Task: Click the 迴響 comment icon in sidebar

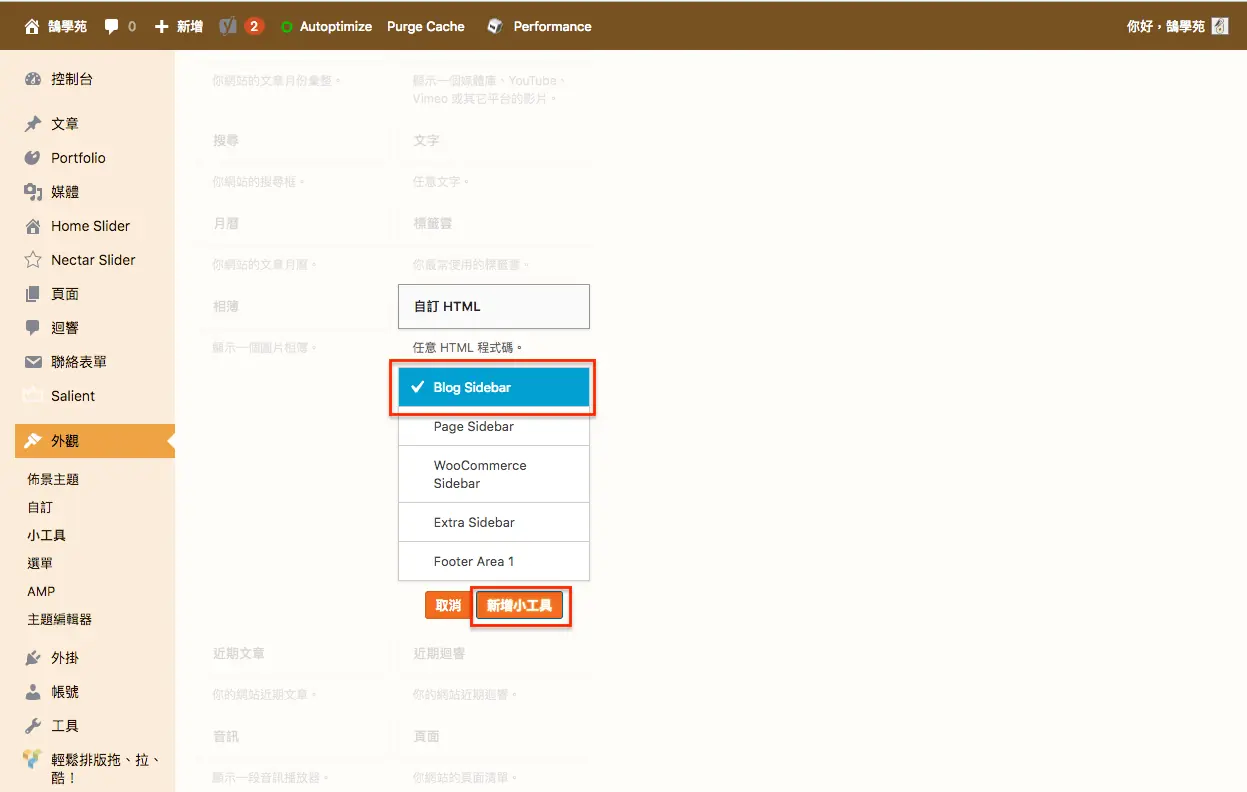Action: point(33,328)
